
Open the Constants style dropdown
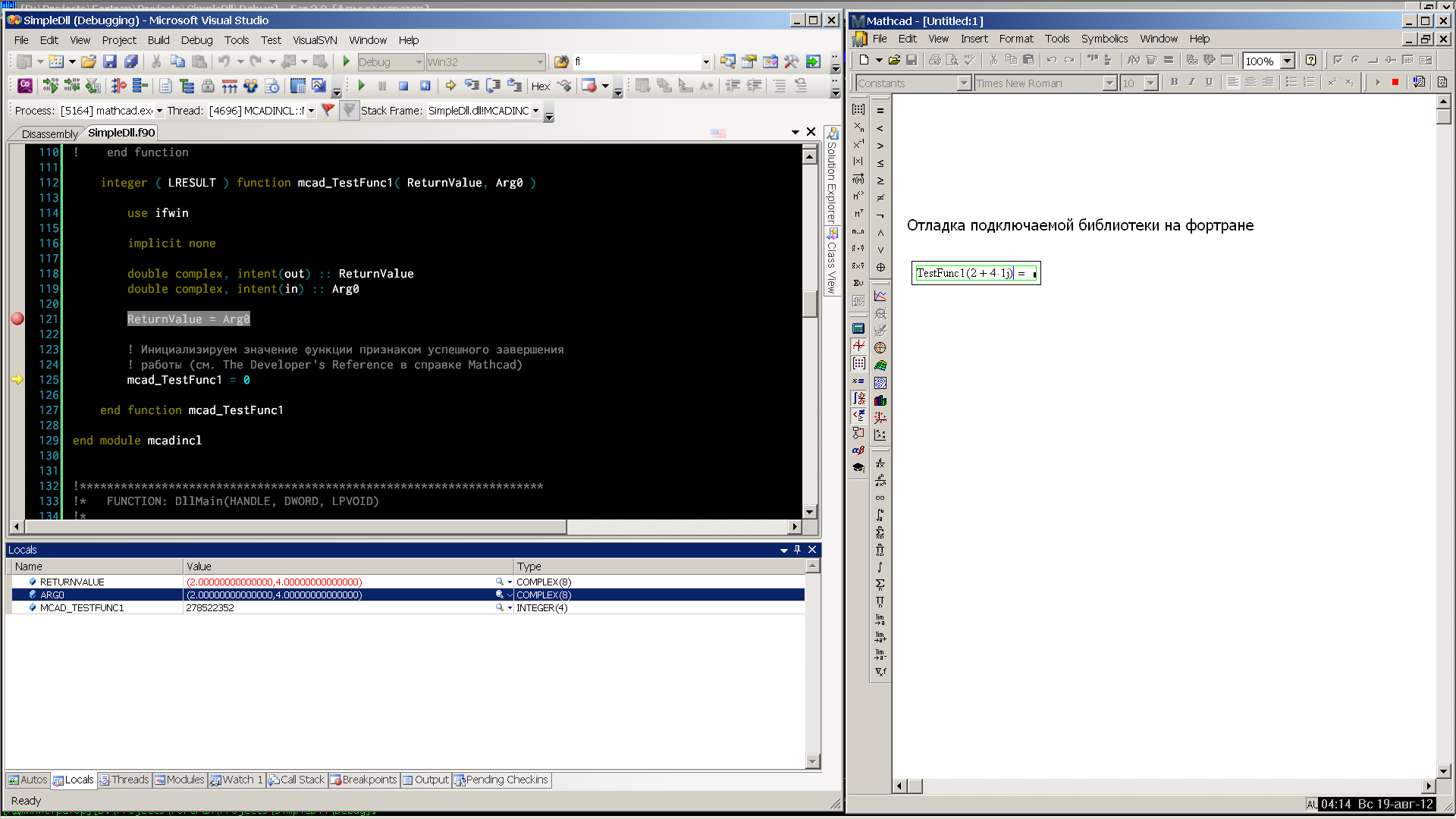coord(964,83)
